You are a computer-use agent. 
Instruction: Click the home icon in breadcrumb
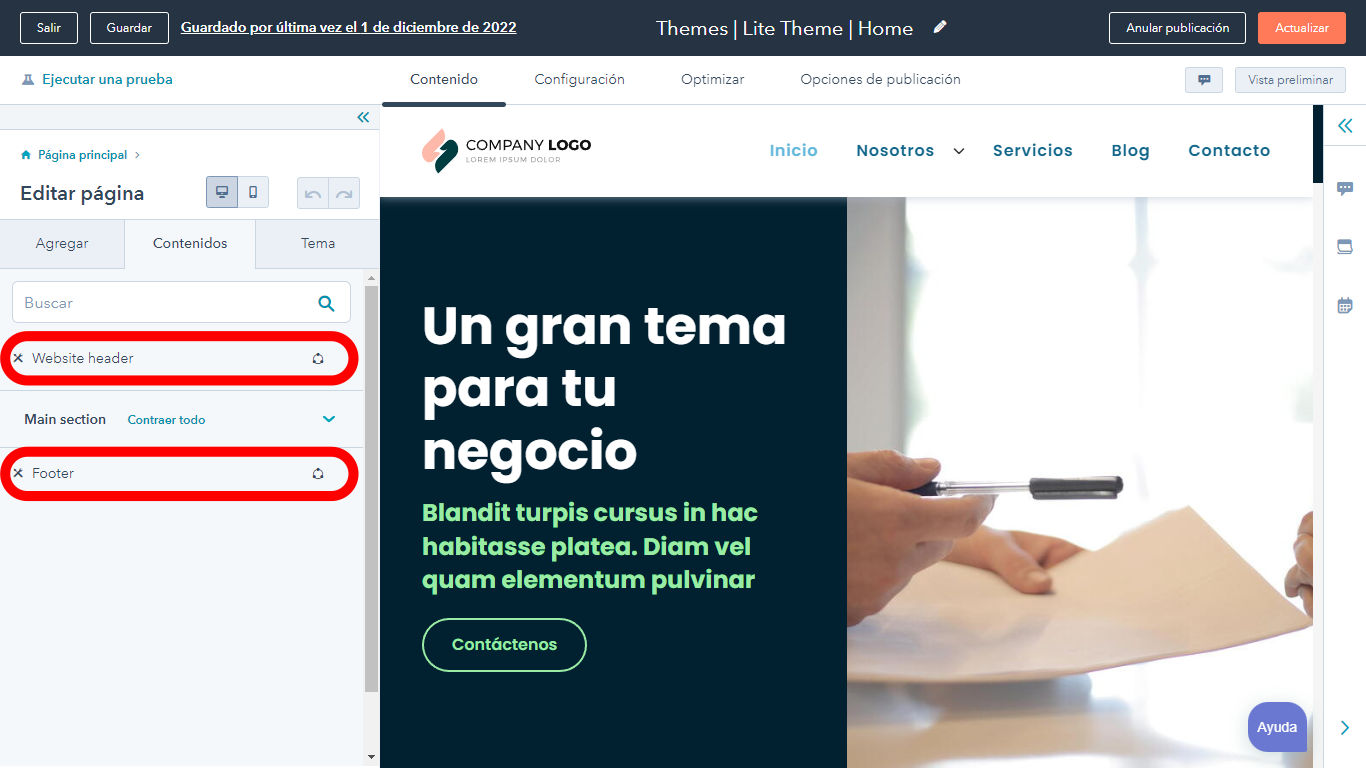26,155
